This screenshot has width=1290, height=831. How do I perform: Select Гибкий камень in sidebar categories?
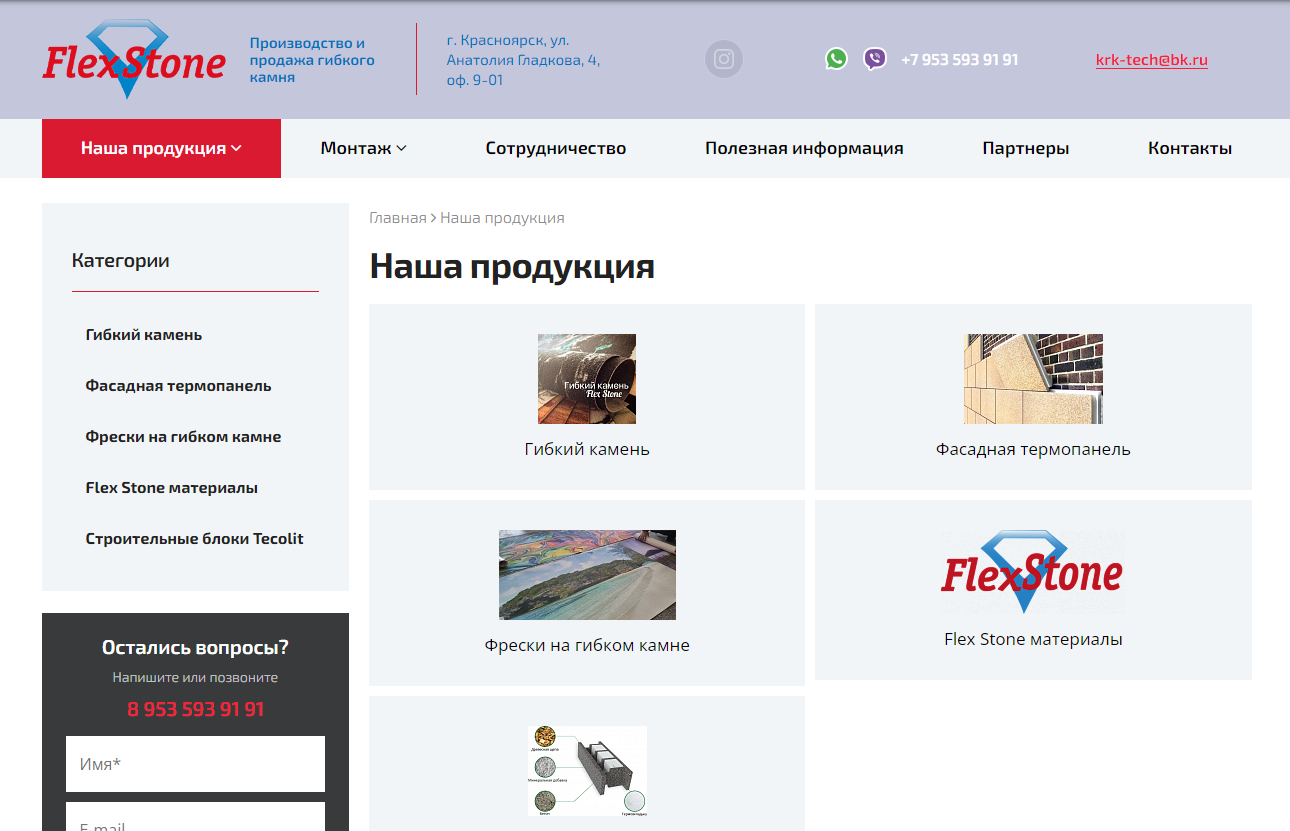144,335
